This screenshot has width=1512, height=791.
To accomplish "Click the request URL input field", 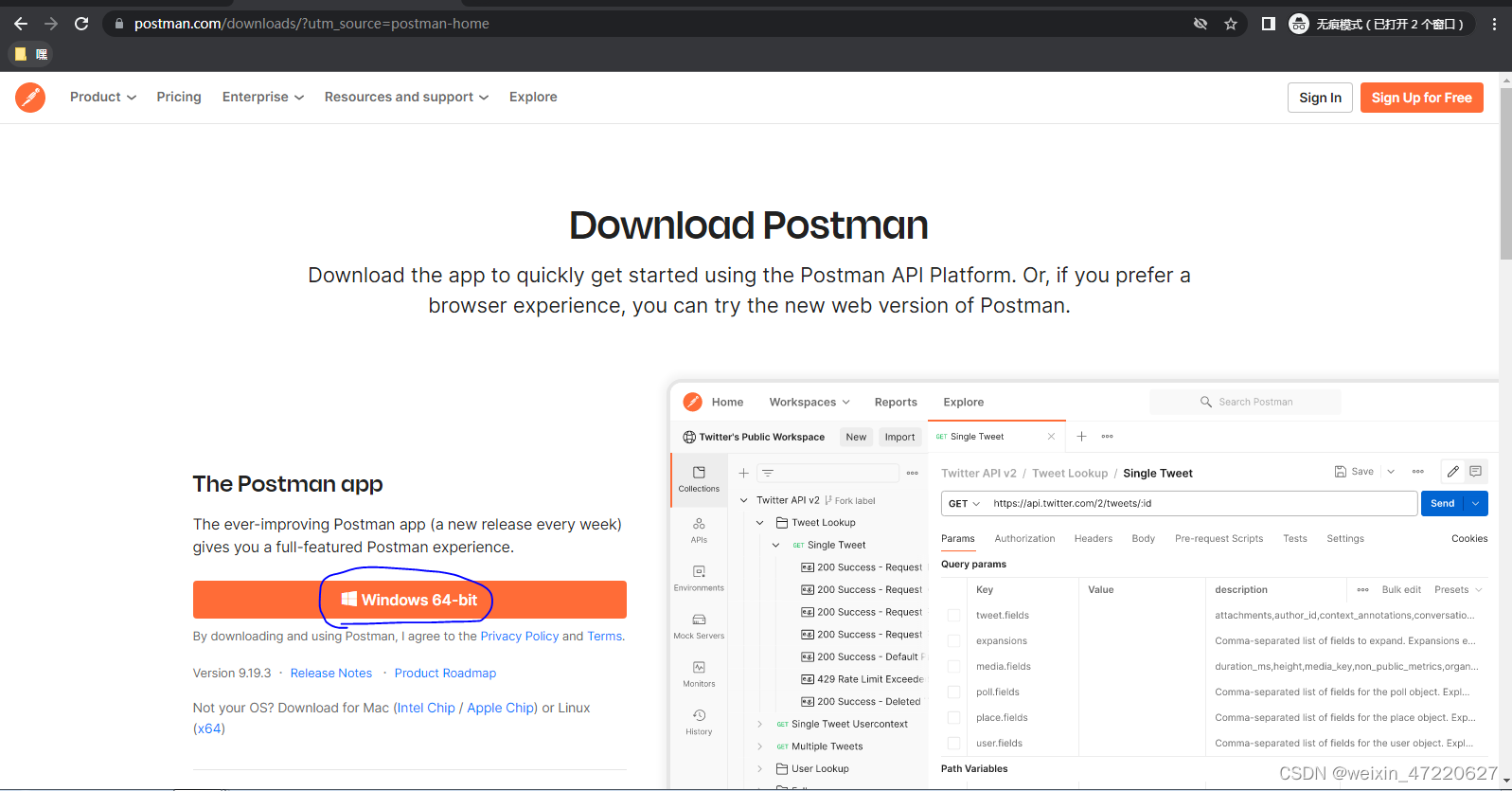I will 1201,503.
